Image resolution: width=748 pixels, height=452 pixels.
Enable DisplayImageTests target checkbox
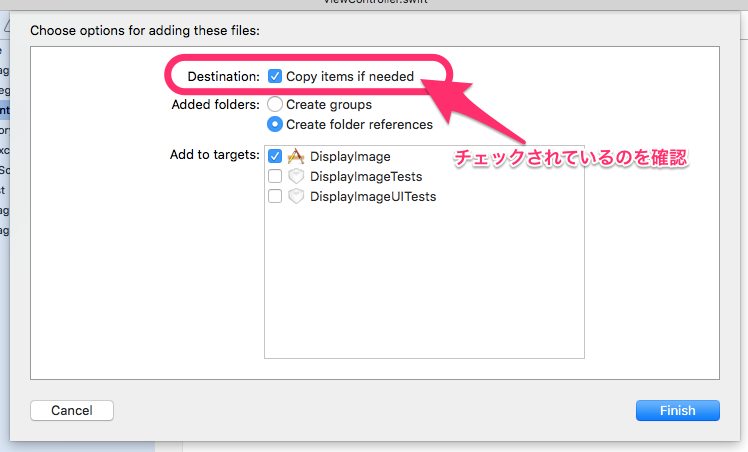click(x=275, y=176)
